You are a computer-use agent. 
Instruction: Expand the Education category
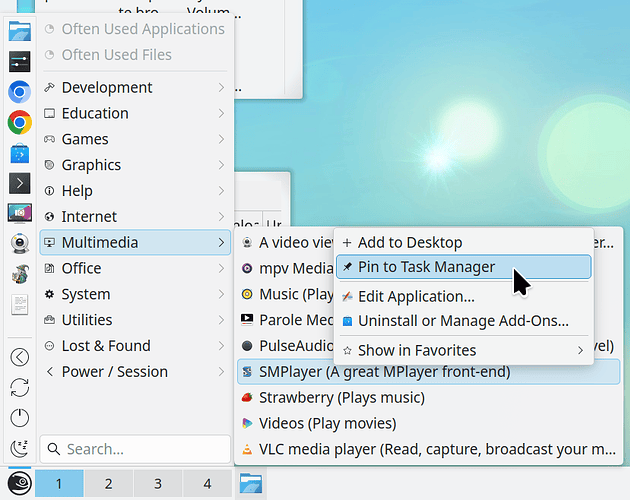pyautogui.click(x=135, y=113)
